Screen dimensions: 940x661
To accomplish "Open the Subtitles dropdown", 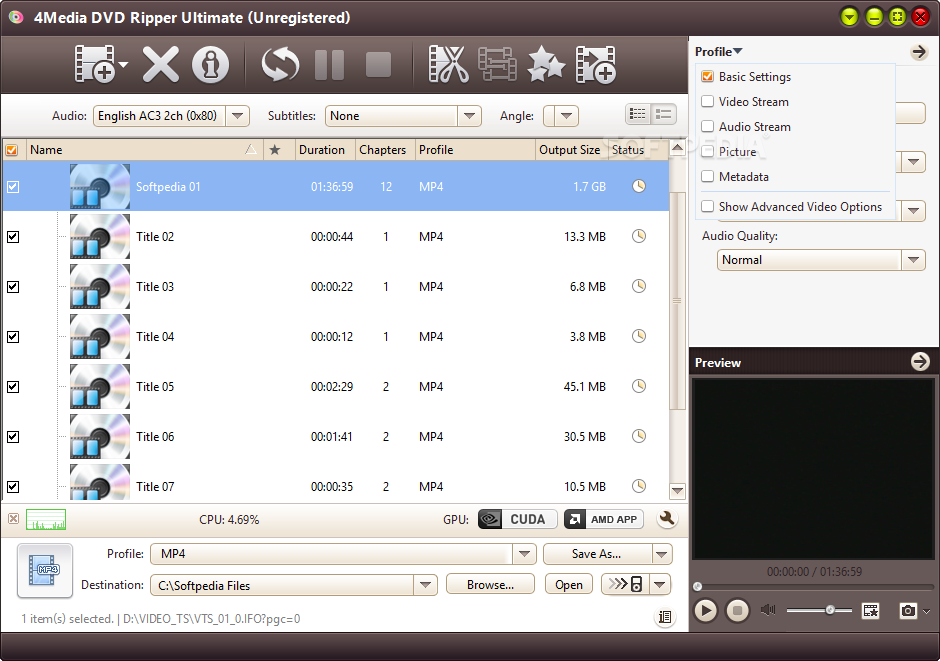I will [469, 116].
